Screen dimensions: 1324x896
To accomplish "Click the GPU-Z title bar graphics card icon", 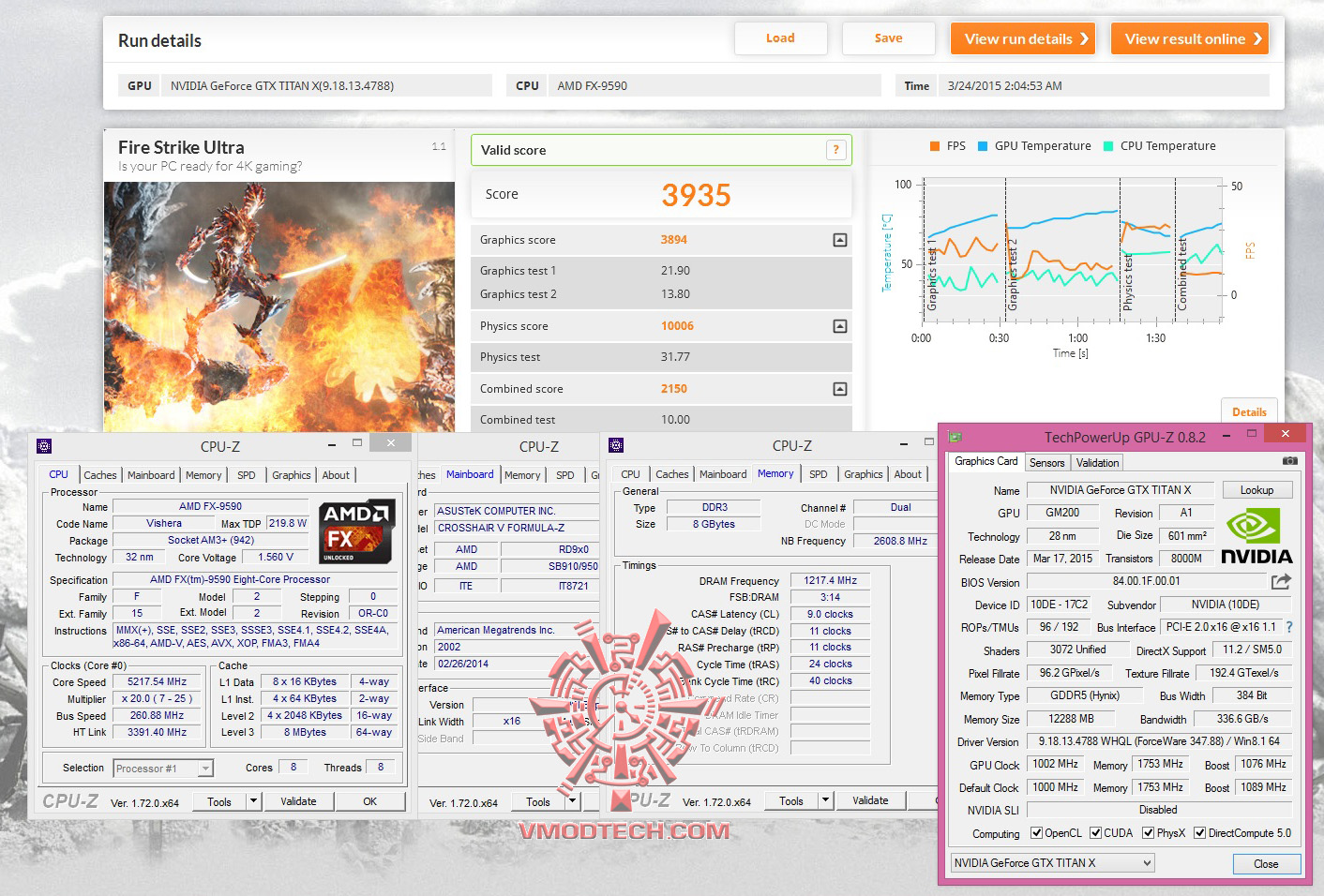I will point(955,437).
